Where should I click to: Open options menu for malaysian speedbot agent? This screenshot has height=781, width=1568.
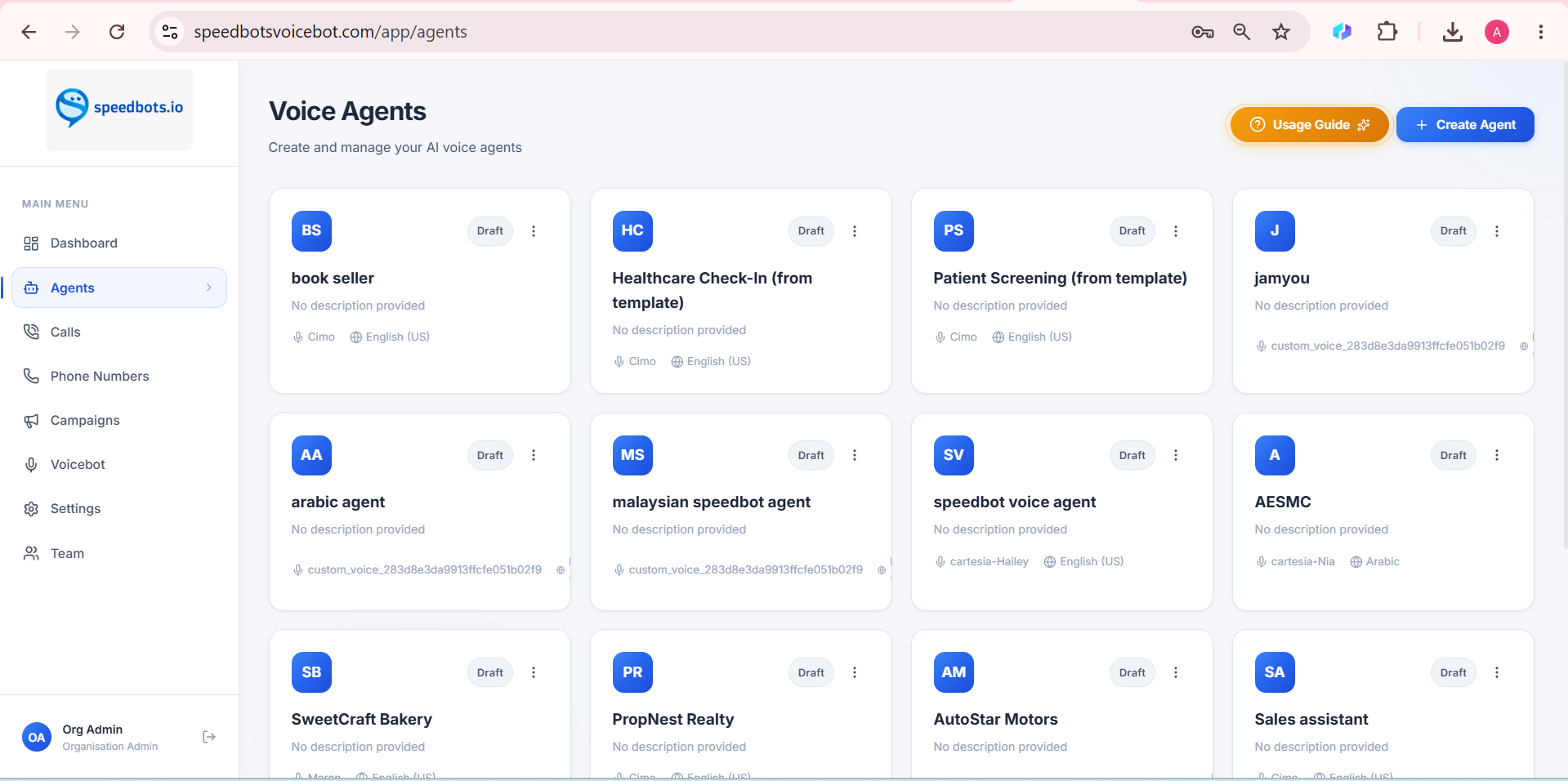(x=855, y=455)
